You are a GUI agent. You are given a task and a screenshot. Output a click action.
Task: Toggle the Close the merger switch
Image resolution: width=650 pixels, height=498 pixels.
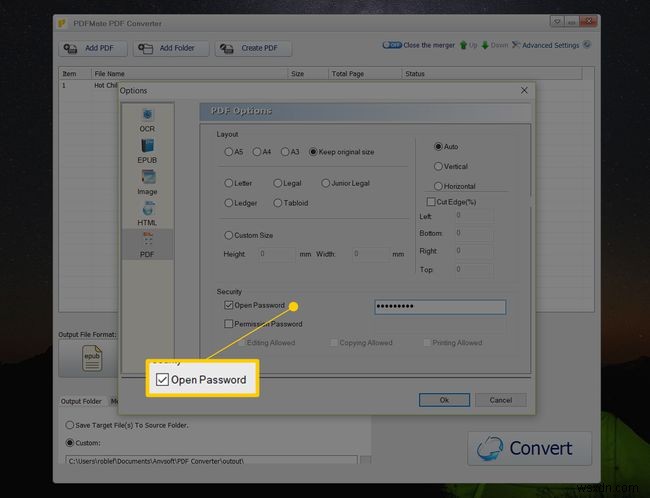pos(392,45)
